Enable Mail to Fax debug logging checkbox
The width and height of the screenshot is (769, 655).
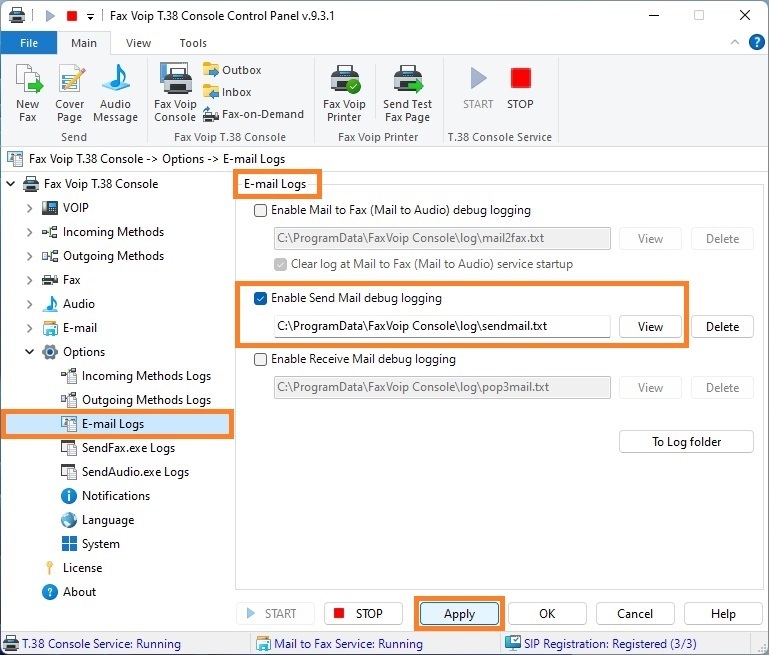click(x=260, y=210)
